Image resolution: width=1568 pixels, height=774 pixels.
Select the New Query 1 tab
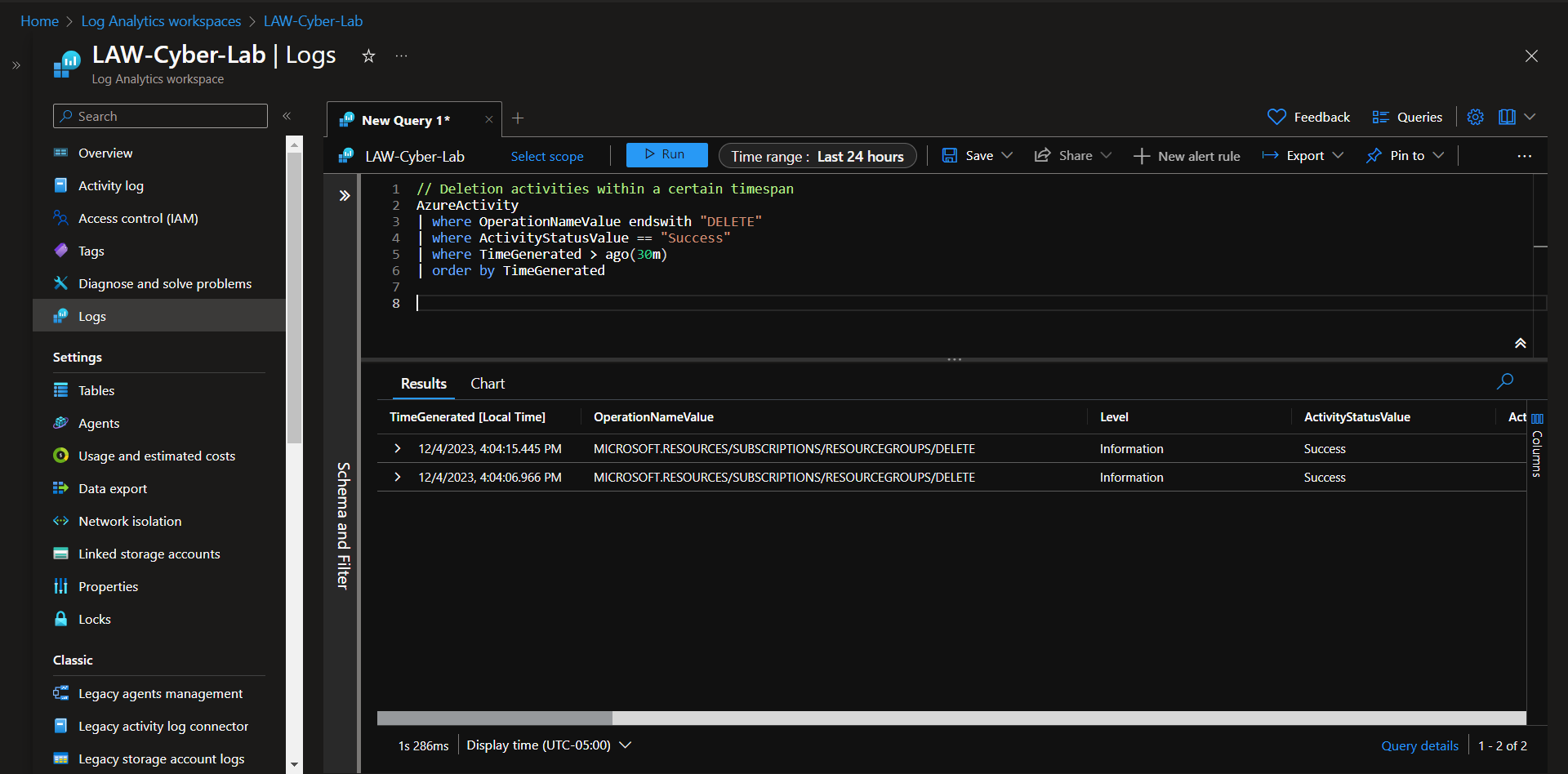[x=405, y=120]
